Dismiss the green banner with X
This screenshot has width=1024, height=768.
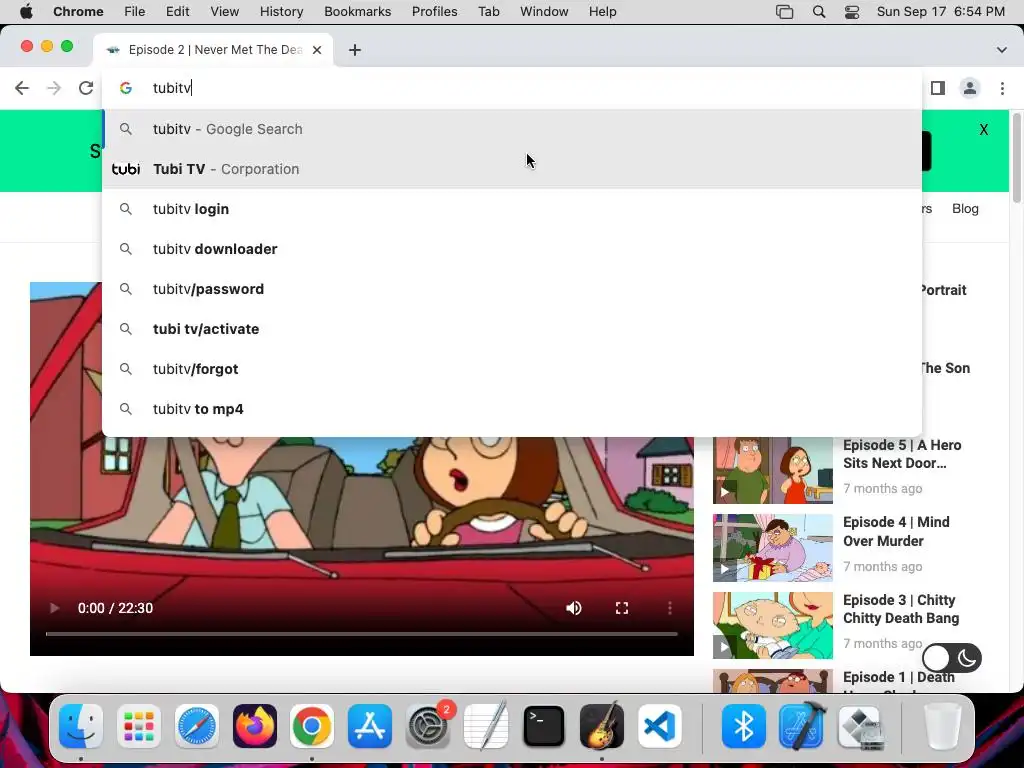[x=984, y=130]
